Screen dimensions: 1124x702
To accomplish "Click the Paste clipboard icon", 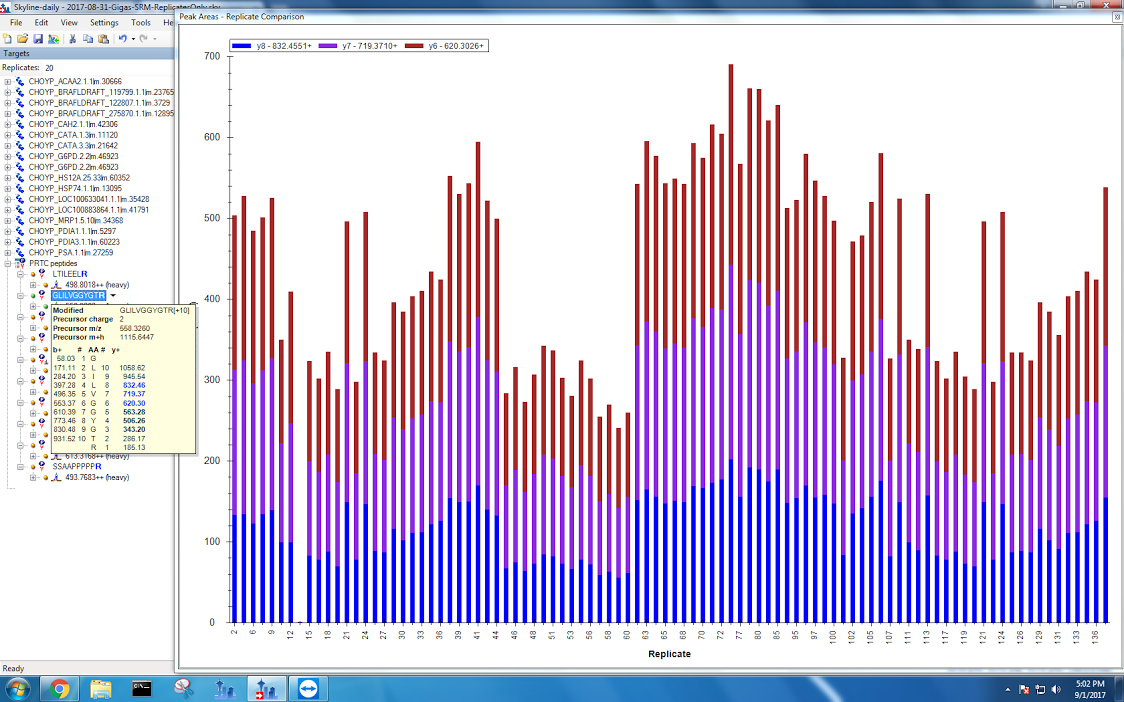I will tap(102, 39).
